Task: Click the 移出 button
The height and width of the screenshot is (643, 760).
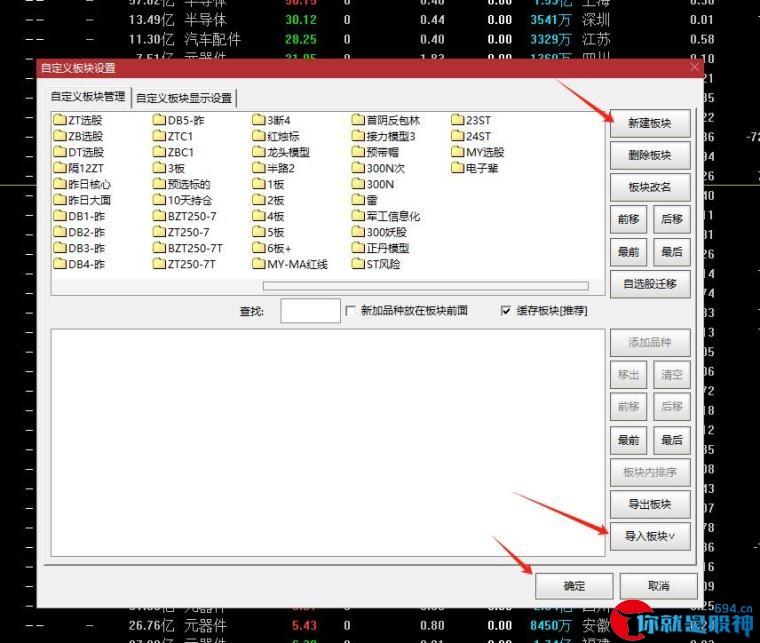Action: [x=629, y=375]
